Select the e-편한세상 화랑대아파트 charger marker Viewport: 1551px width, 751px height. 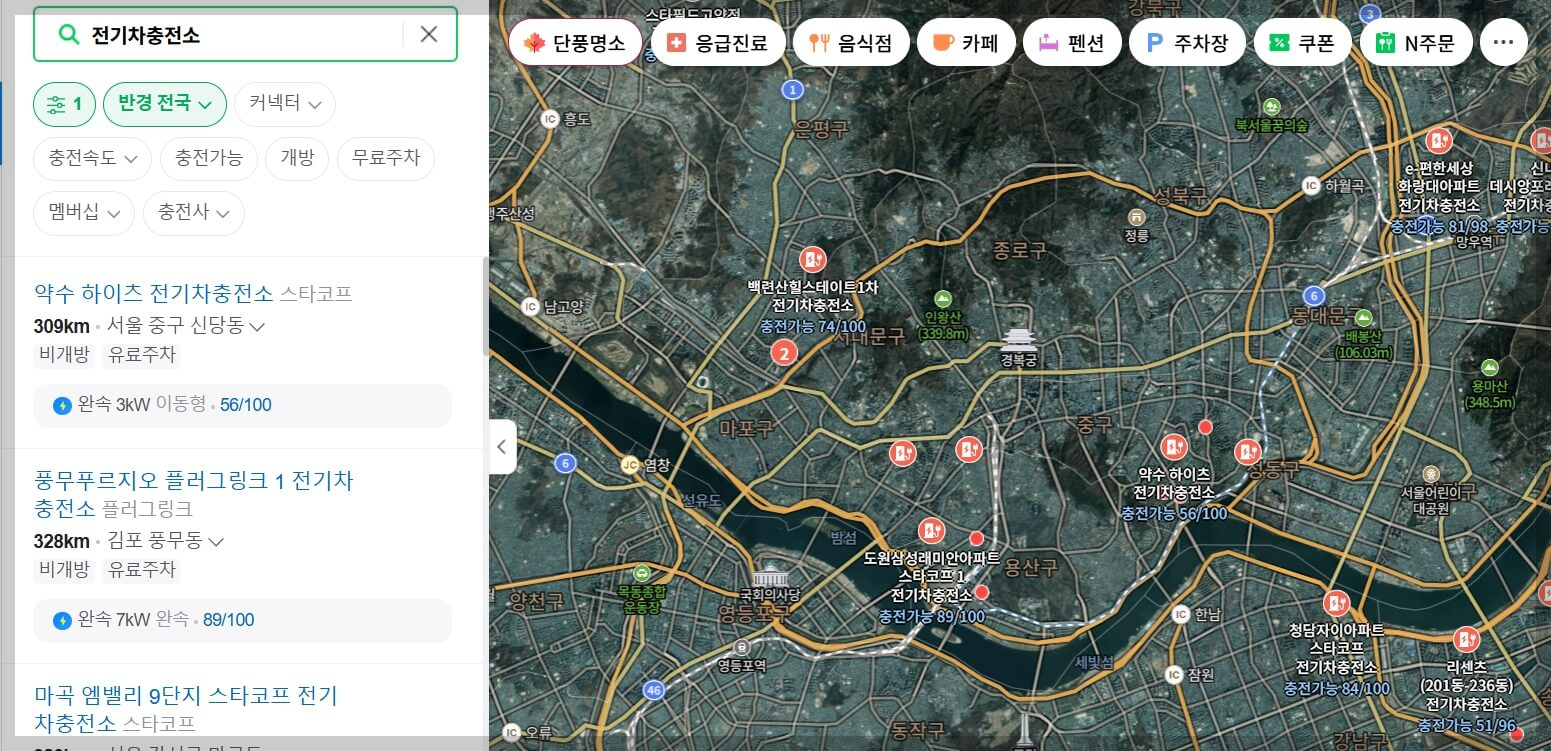(1439, 139)
